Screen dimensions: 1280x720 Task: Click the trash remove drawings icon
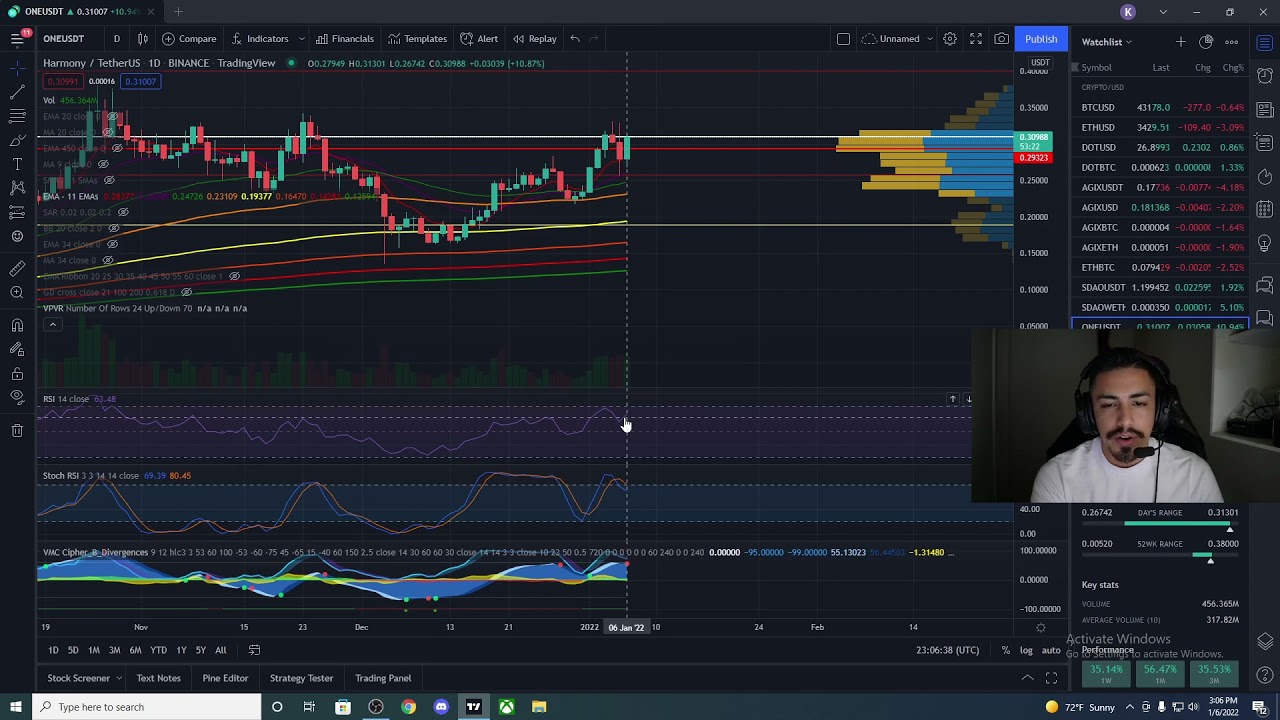point(17,430)
